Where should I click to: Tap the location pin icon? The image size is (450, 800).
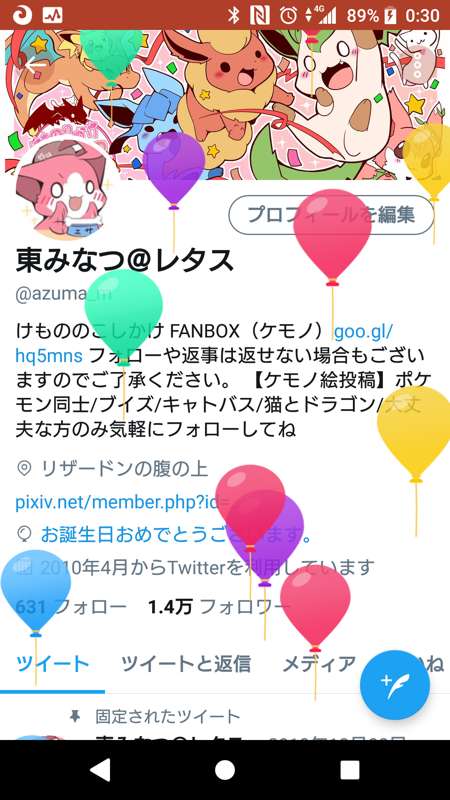point(24,468)
